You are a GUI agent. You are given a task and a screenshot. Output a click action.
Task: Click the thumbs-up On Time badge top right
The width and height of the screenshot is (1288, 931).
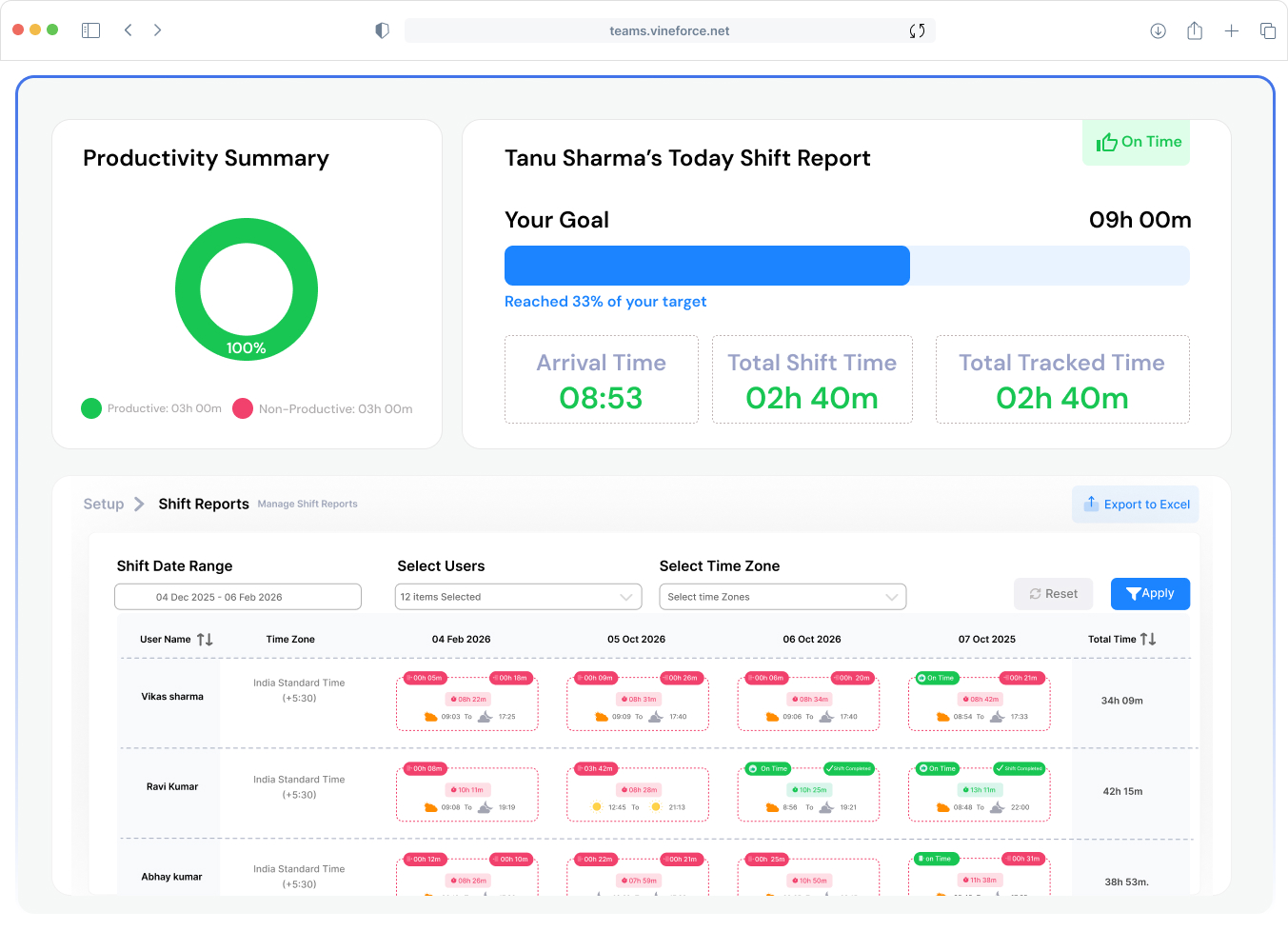pos(1136,141)
